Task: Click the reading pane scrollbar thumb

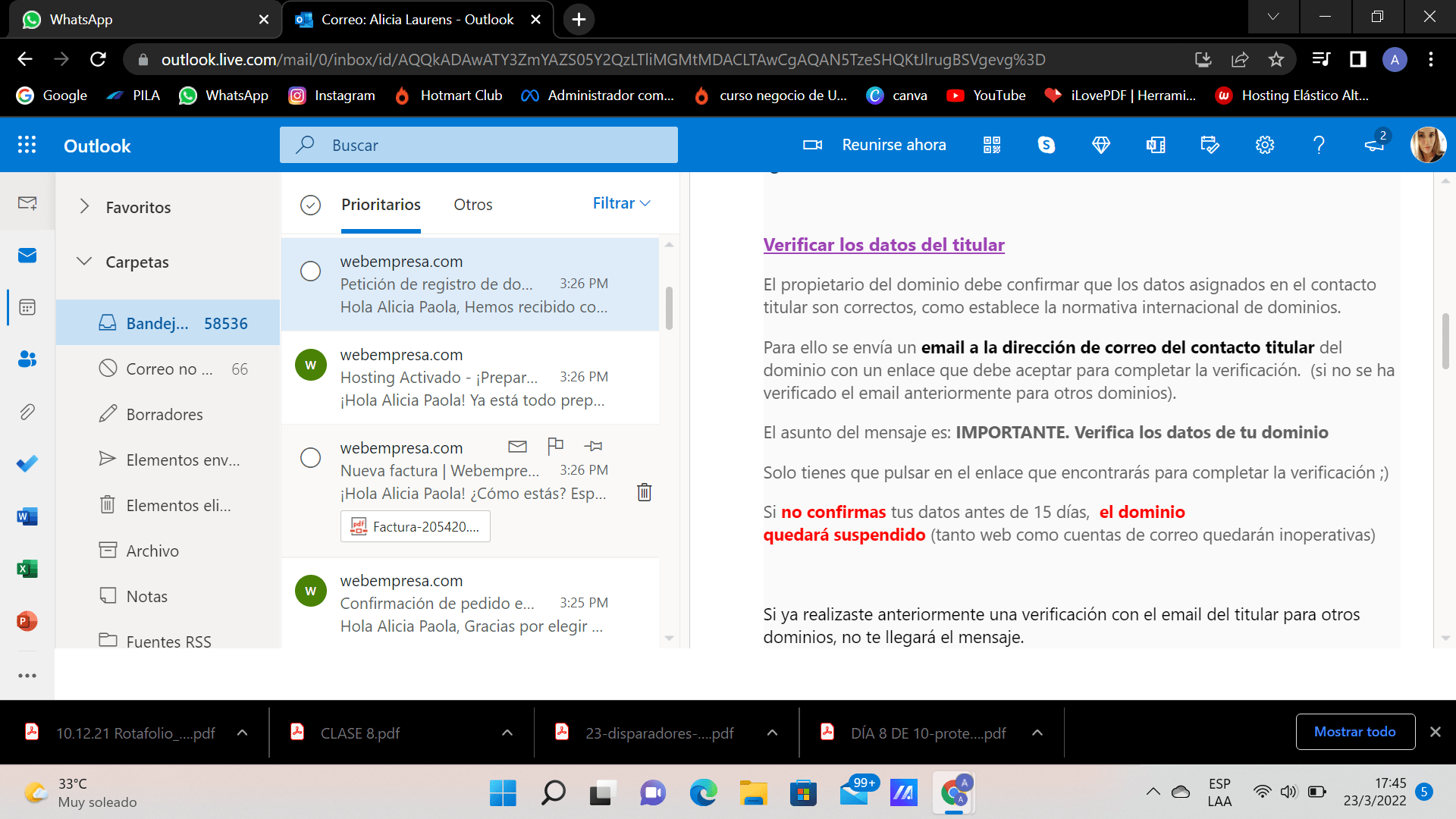Action: click(x=1445, y=341)
